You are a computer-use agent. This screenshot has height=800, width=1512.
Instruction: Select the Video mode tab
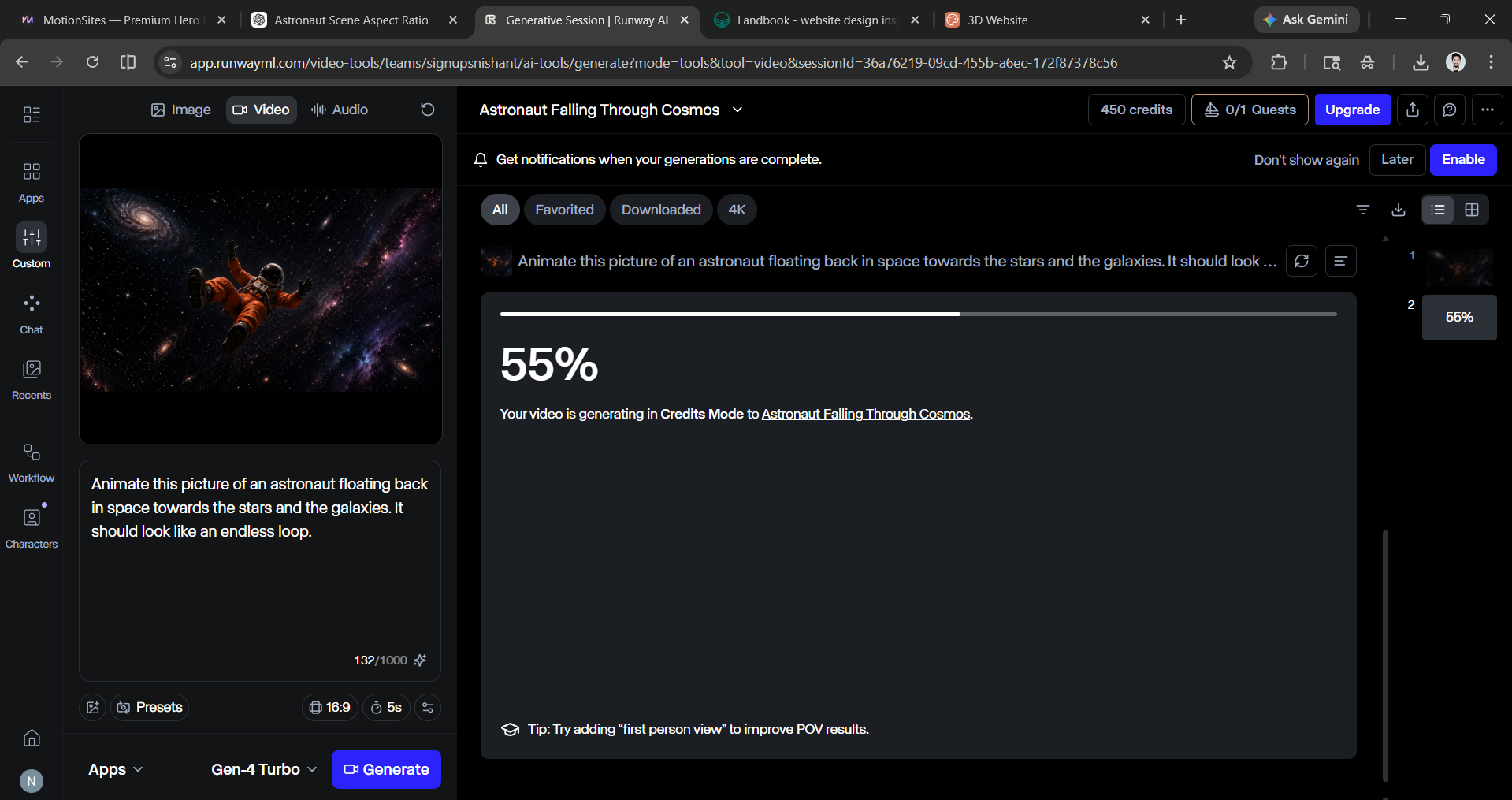(262, 110)
